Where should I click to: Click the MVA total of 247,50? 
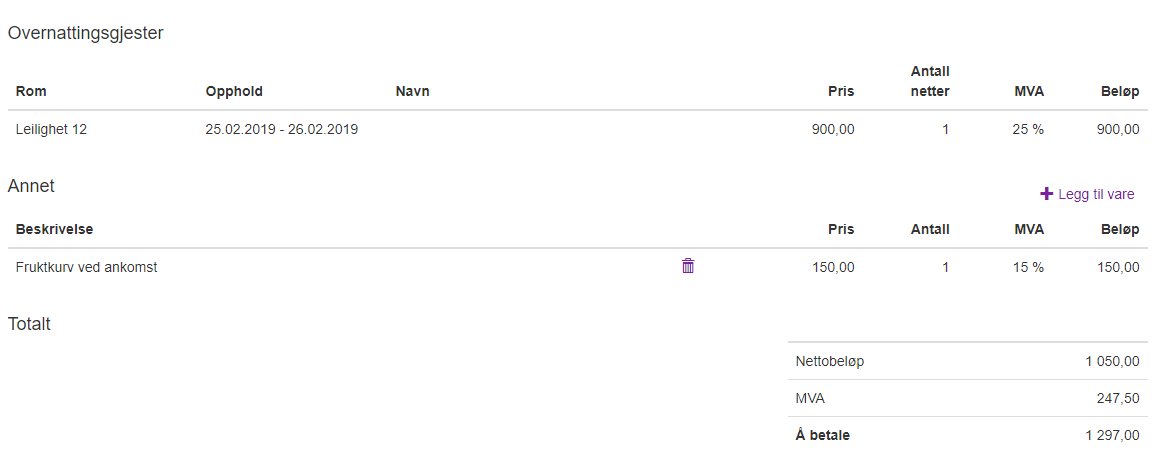1117,398
